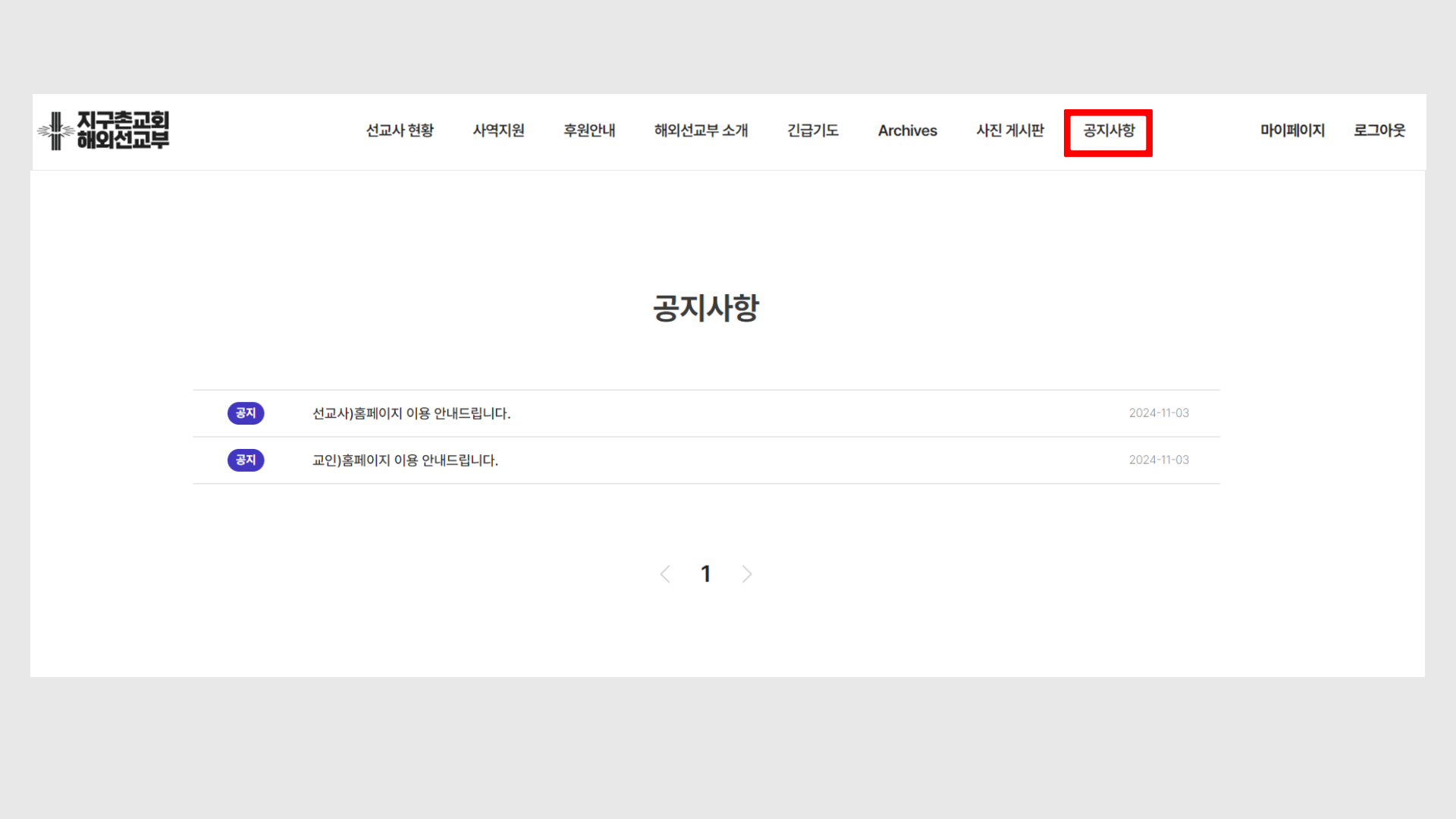Image resolution: width=1456 pixels, height=819 pixels.
Task: Open the Archives menu item
Action: (x=907, y=130)
